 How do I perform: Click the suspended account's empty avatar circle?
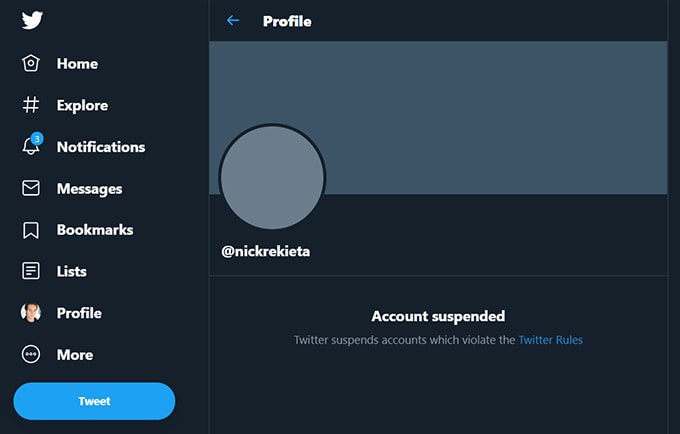(x=272, y=178)
